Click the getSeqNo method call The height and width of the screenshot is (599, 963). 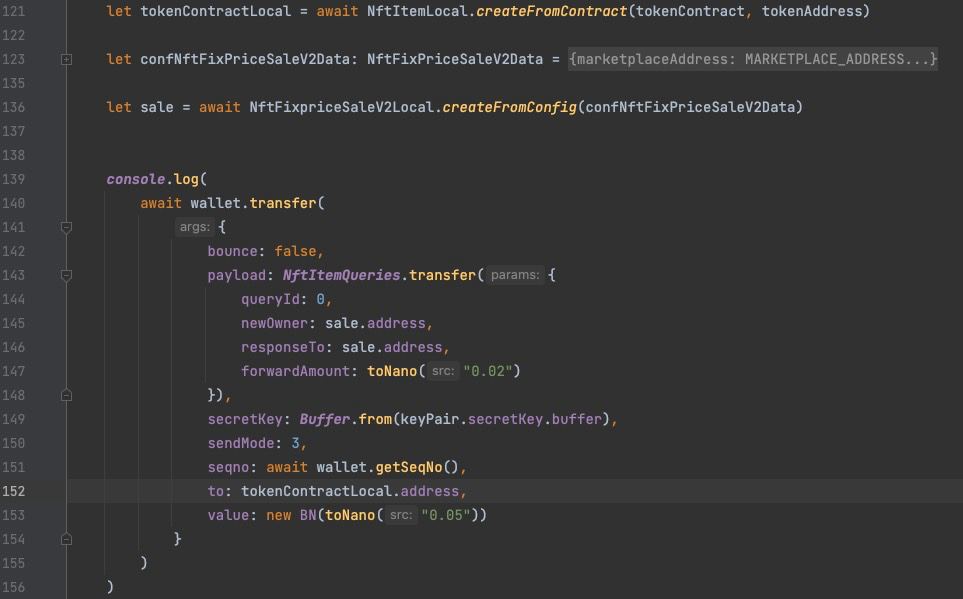coord(408,468)
